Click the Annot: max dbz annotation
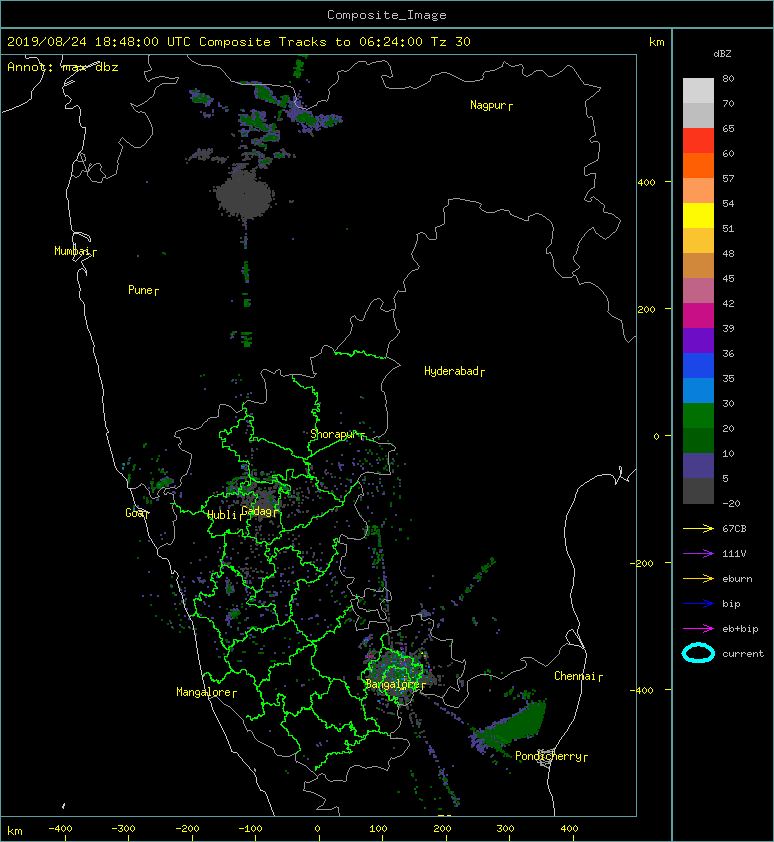This screenshot has width=774, height=842. (63, 67)
